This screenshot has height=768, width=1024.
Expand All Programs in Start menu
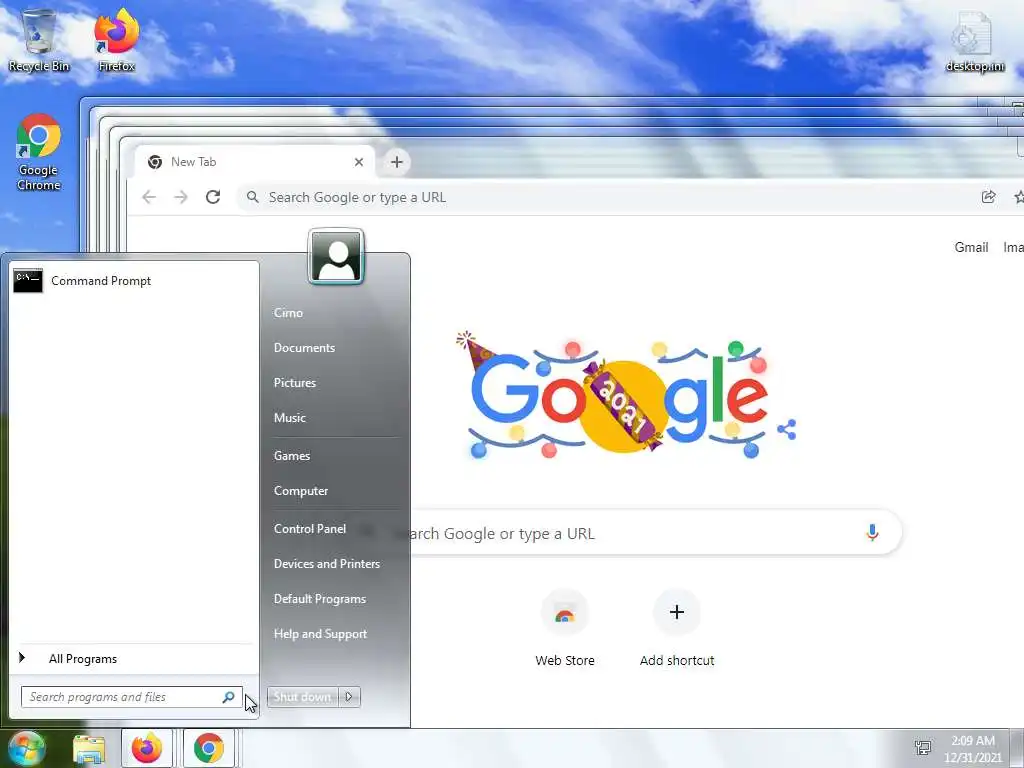[133, 659]
